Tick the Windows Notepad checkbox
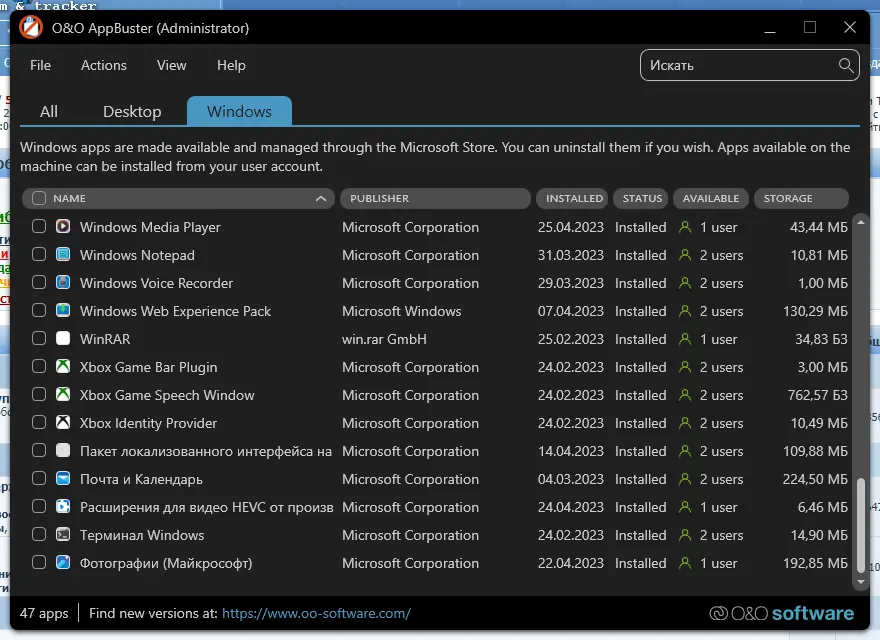This screenshot has width=880, height=640. pyautogui.click(x=39, y=255)
